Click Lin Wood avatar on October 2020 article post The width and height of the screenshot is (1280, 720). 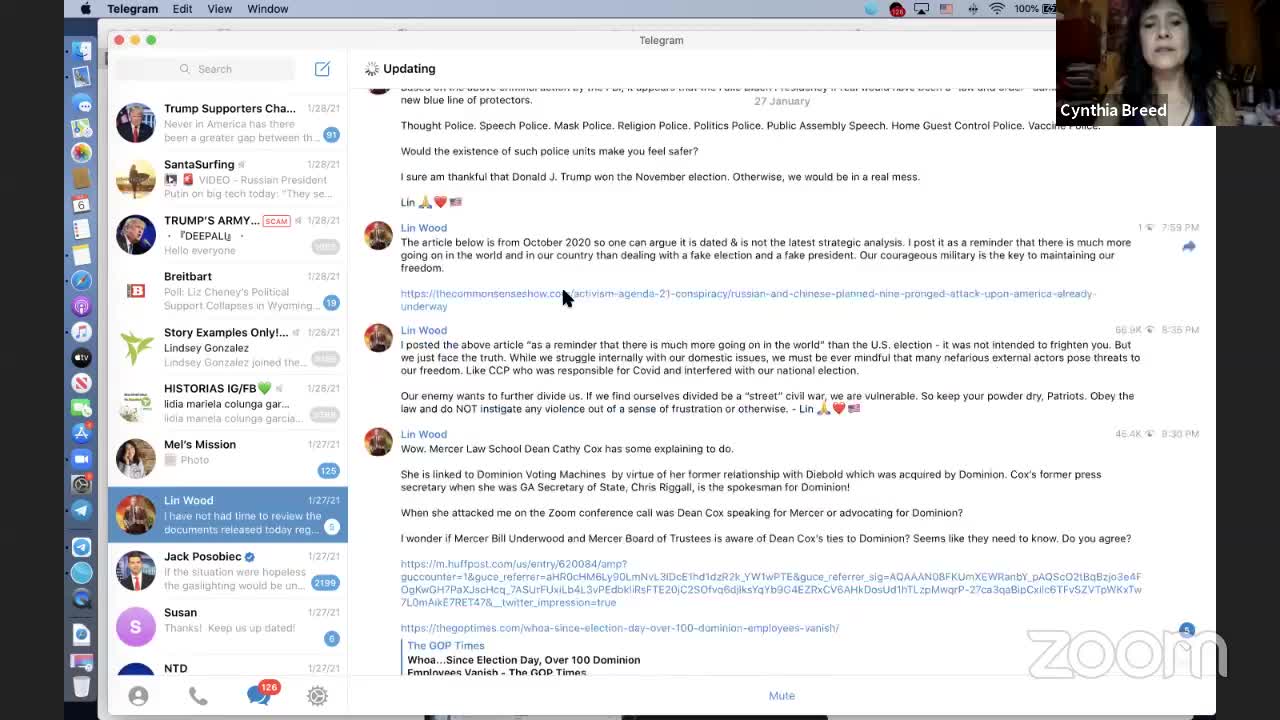point(378,236)
